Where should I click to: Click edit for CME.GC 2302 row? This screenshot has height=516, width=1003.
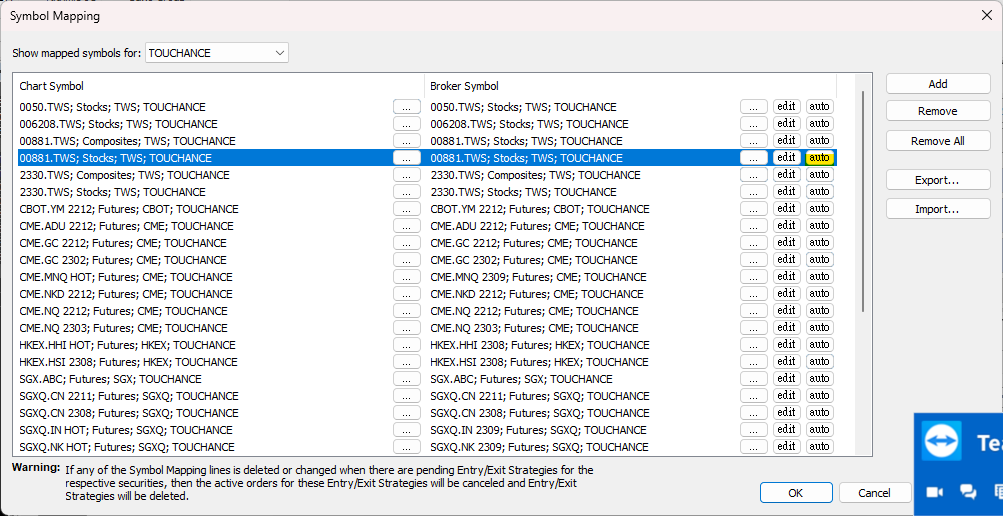click(786, 260)
